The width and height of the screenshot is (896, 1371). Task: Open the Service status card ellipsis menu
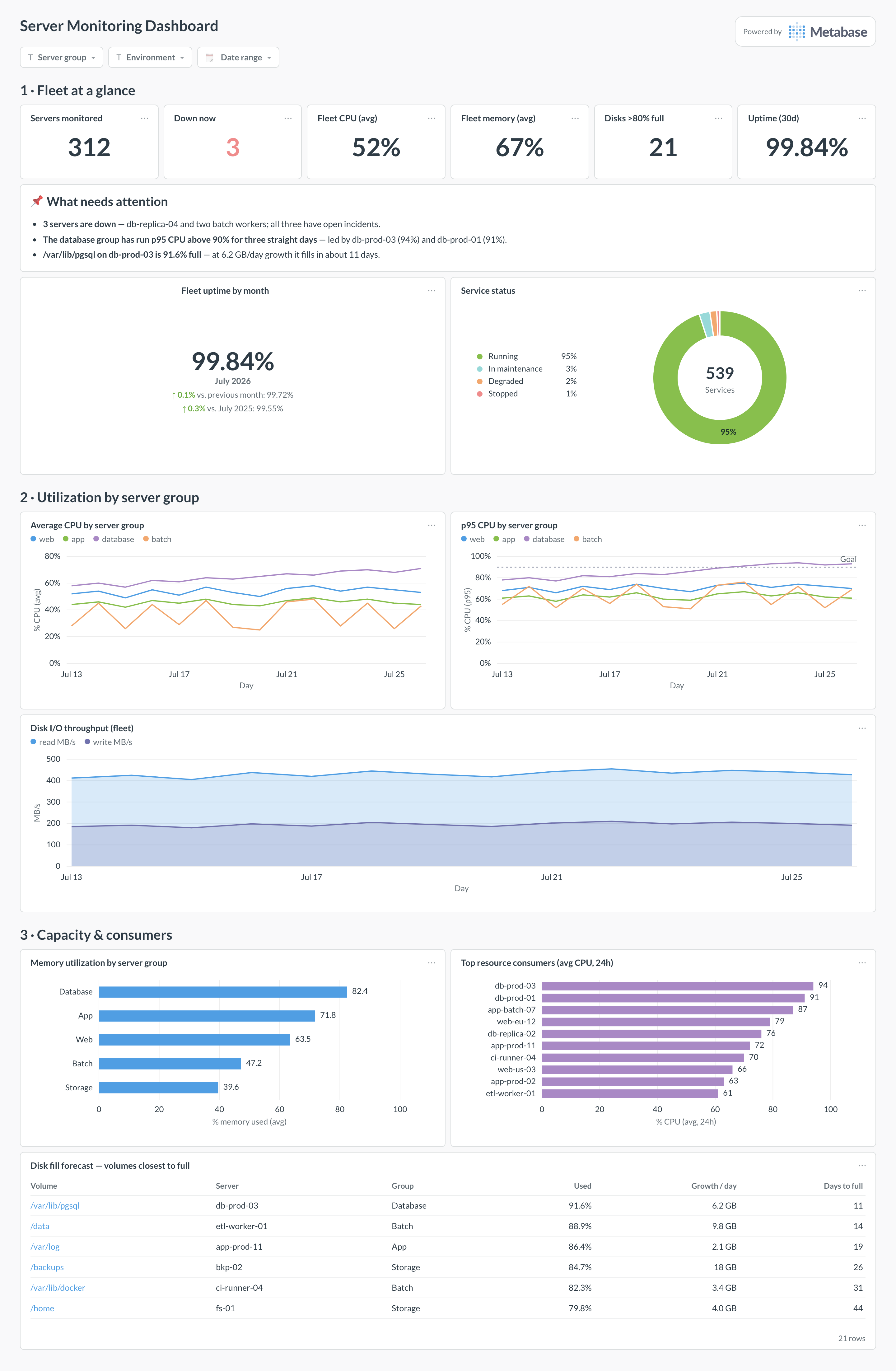862,291
